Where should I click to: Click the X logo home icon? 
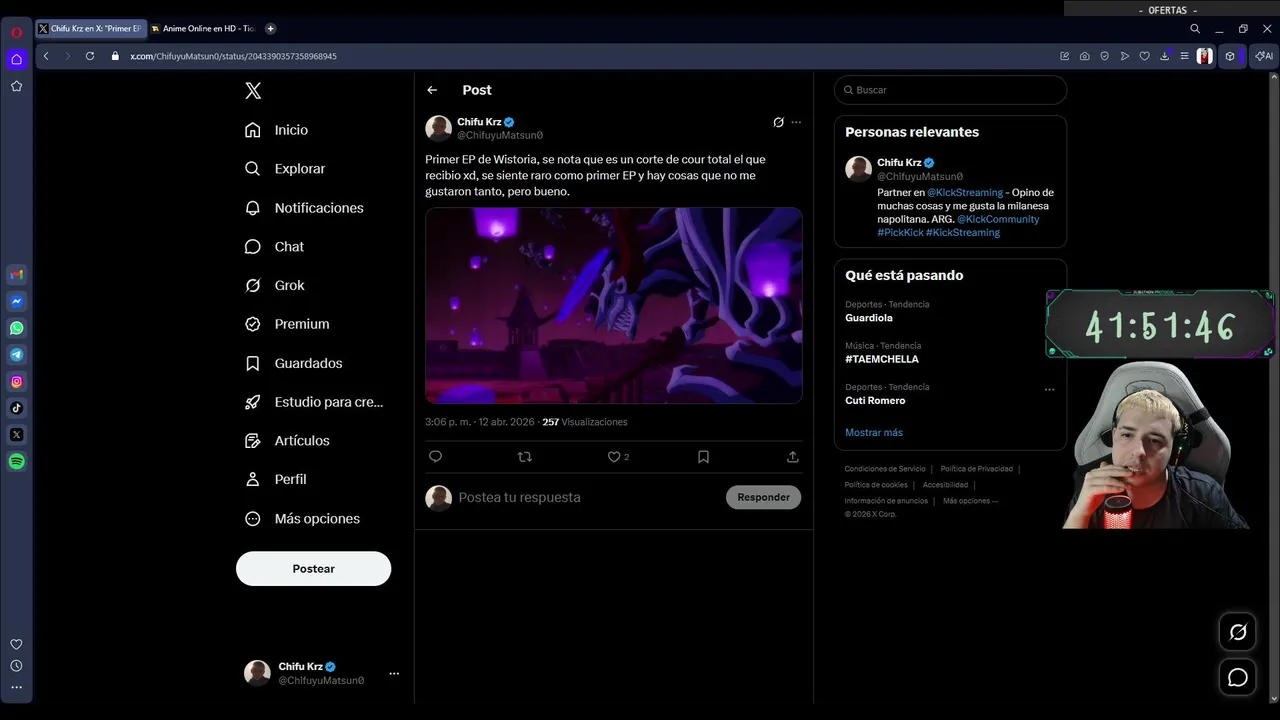click(x=253, y=91)
